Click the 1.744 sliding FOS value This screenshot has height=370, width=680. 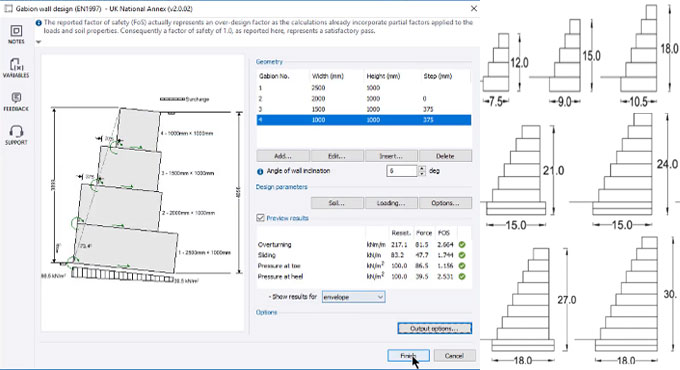click(x=445, y=255)
